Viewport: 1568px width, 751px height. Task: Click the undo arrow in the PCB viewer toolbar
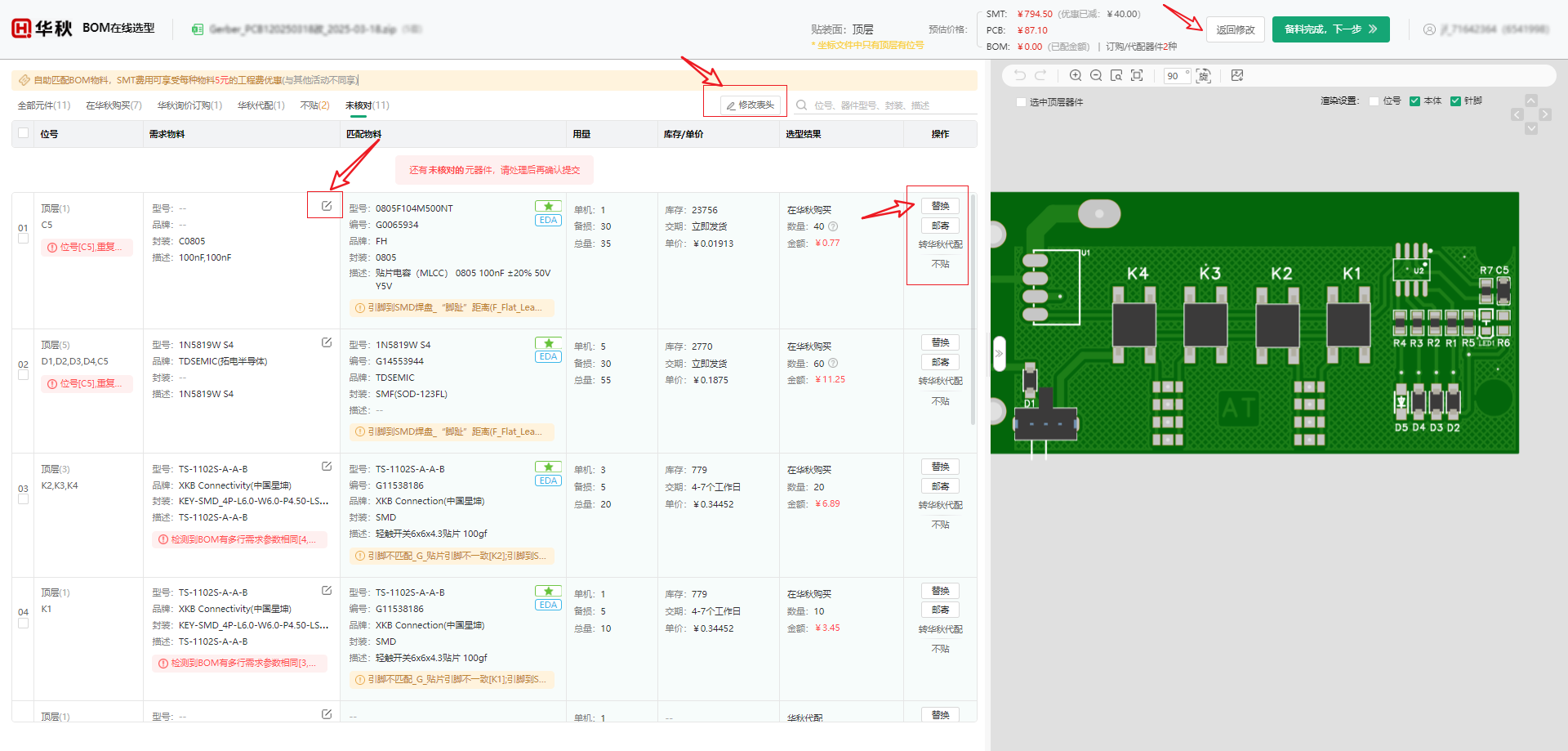pos(1019,75)
